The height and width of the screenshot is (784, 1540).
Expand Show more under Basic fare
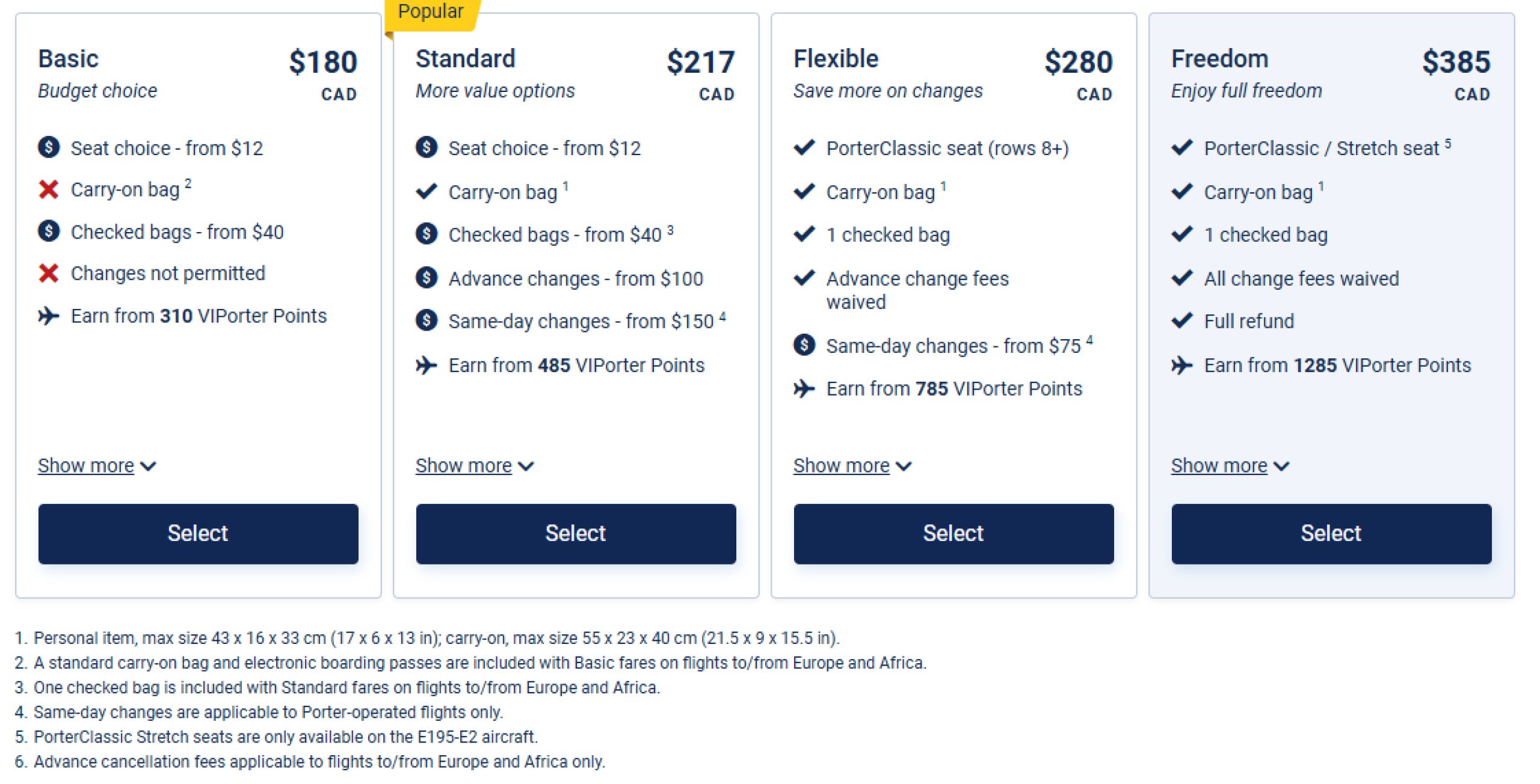[97, 465]
